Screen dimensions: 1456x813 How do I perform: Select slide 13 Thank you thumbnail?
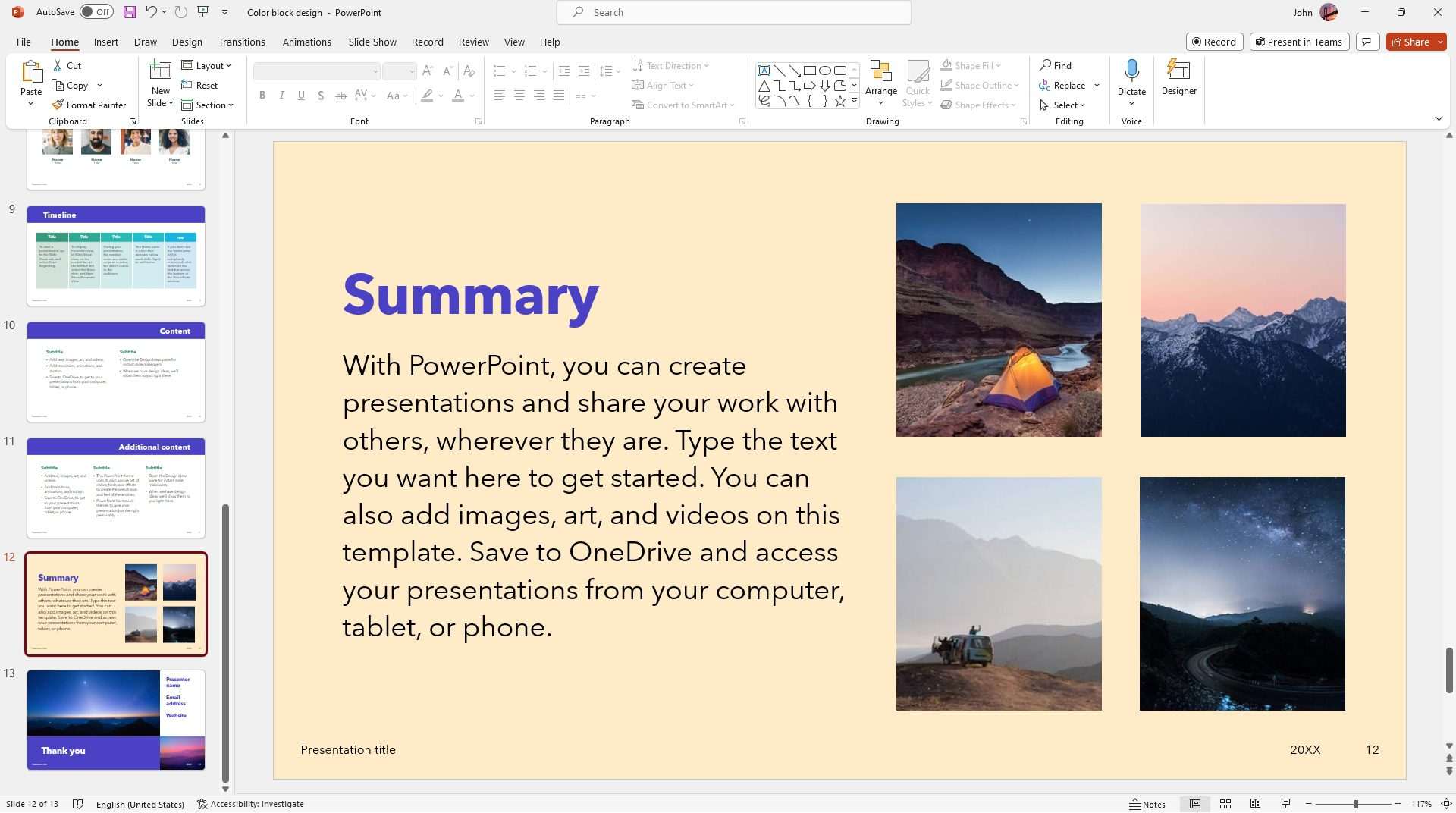pos(116,720)
